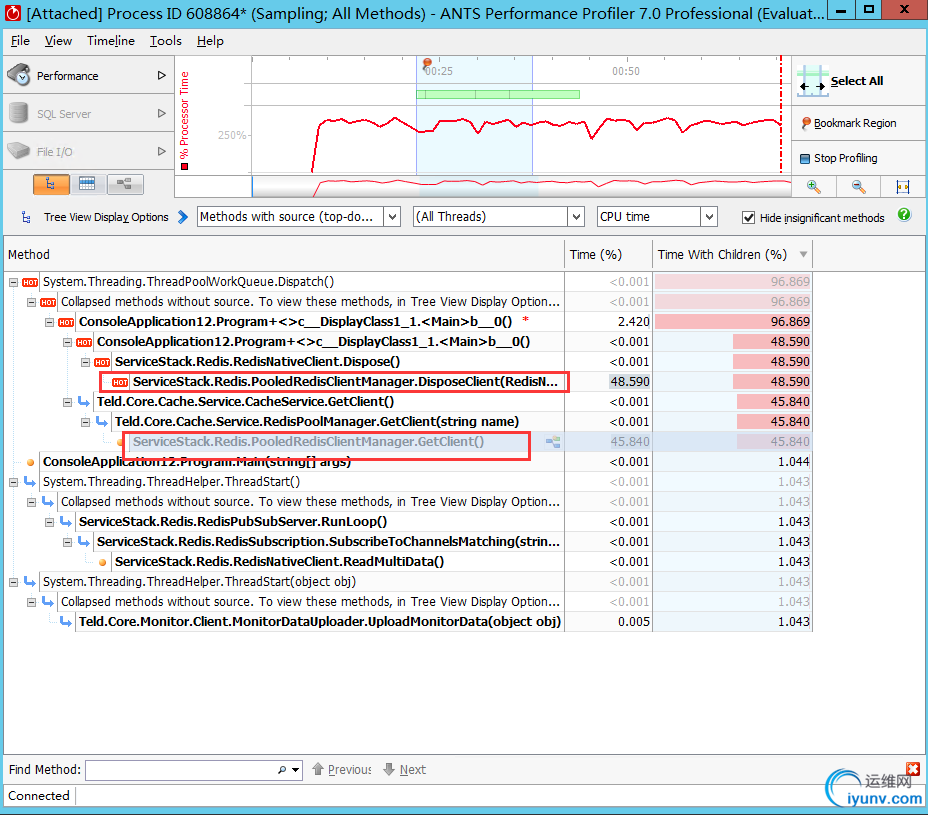Viewport: 928px width, 815px height.
Task: Expand Tree View Display Options chevron
Action: click(183, 217)
